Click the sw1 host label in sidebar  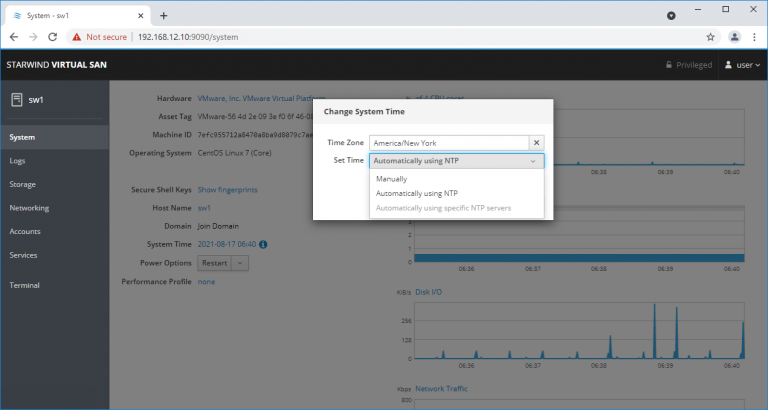point(36,100)
